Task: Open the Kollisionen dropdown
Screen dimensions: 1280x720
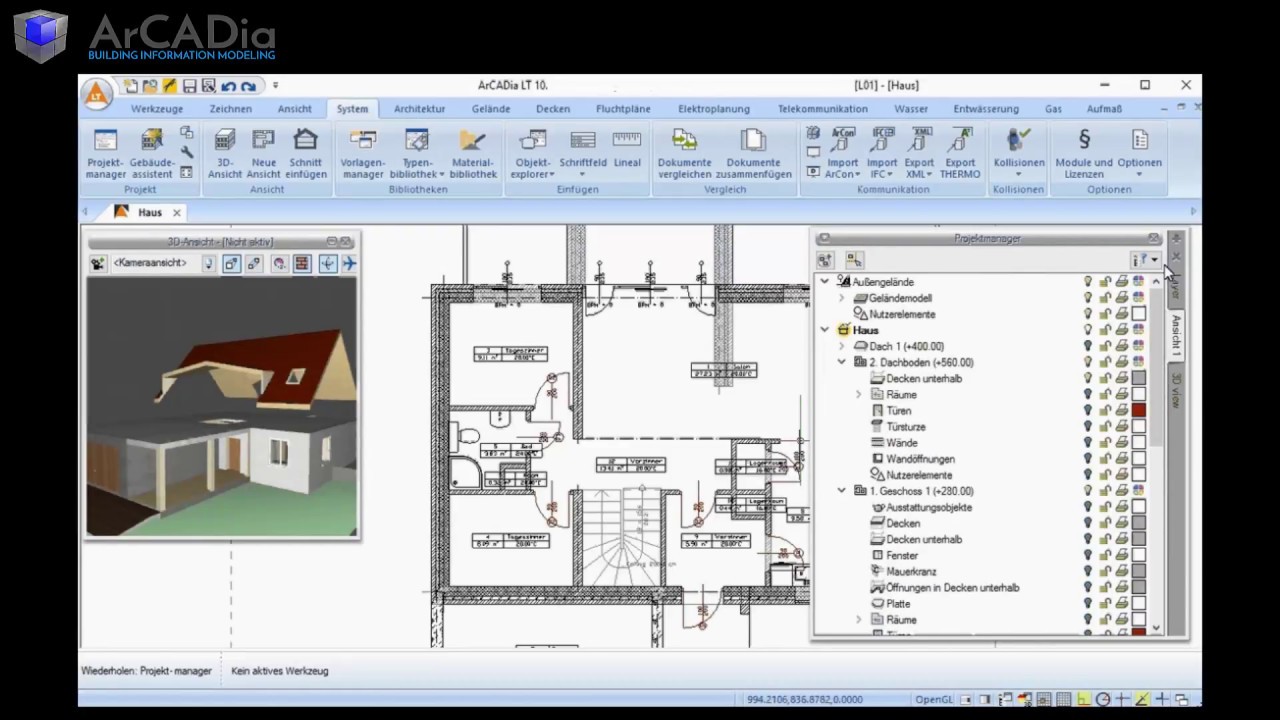Action: 1018,152
